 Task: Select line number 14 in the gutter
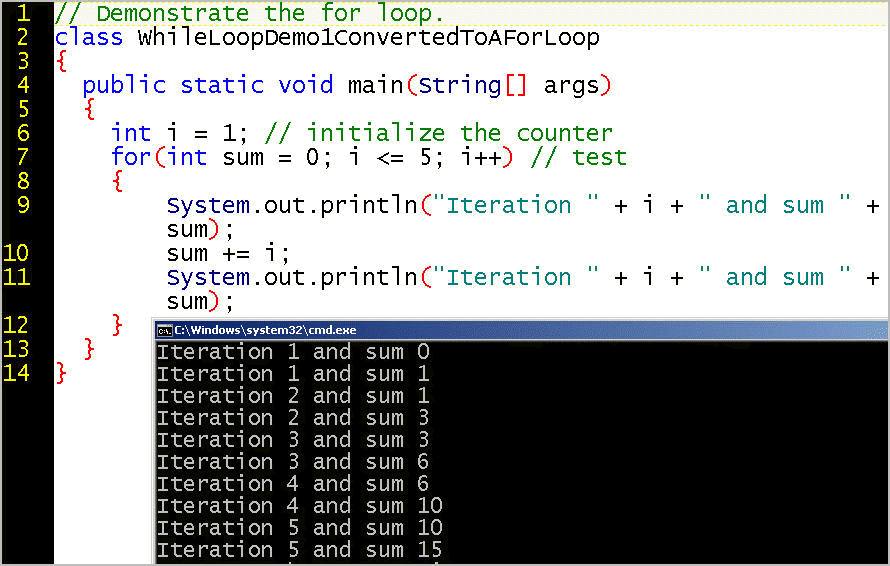coord(16,372)
